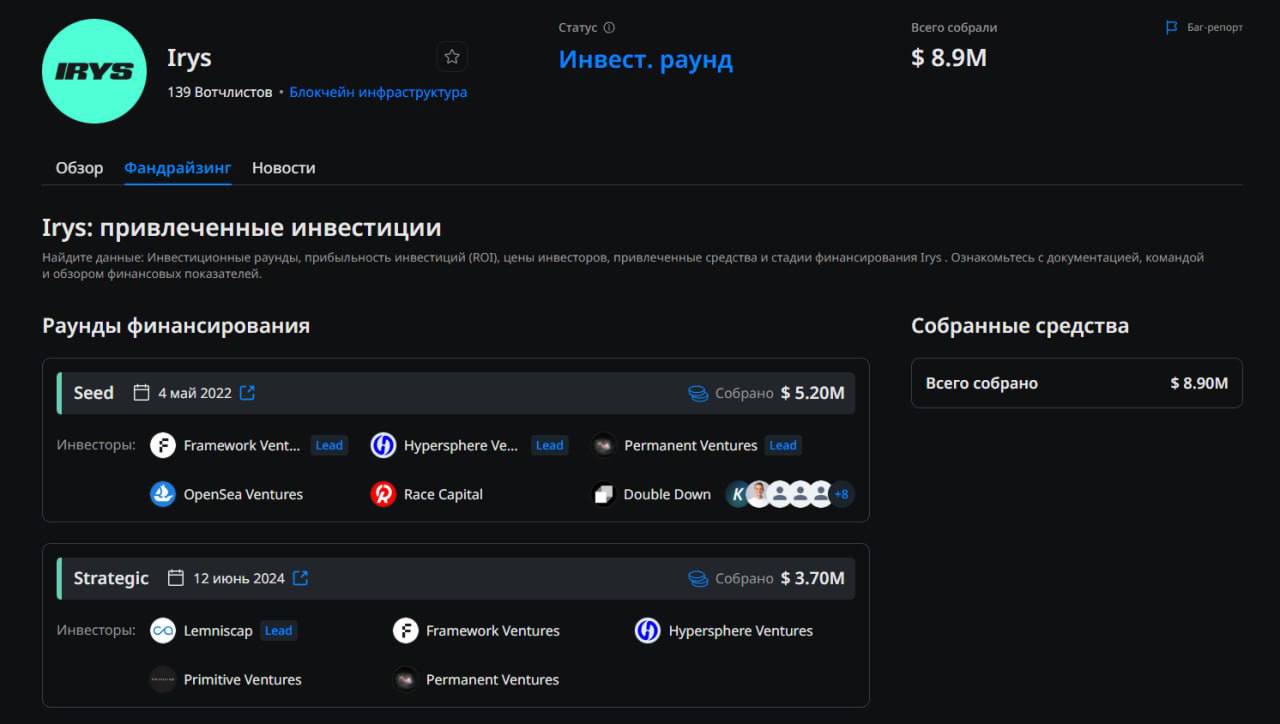Click Lead badge next to Permanent Ventures

point(783,446)
